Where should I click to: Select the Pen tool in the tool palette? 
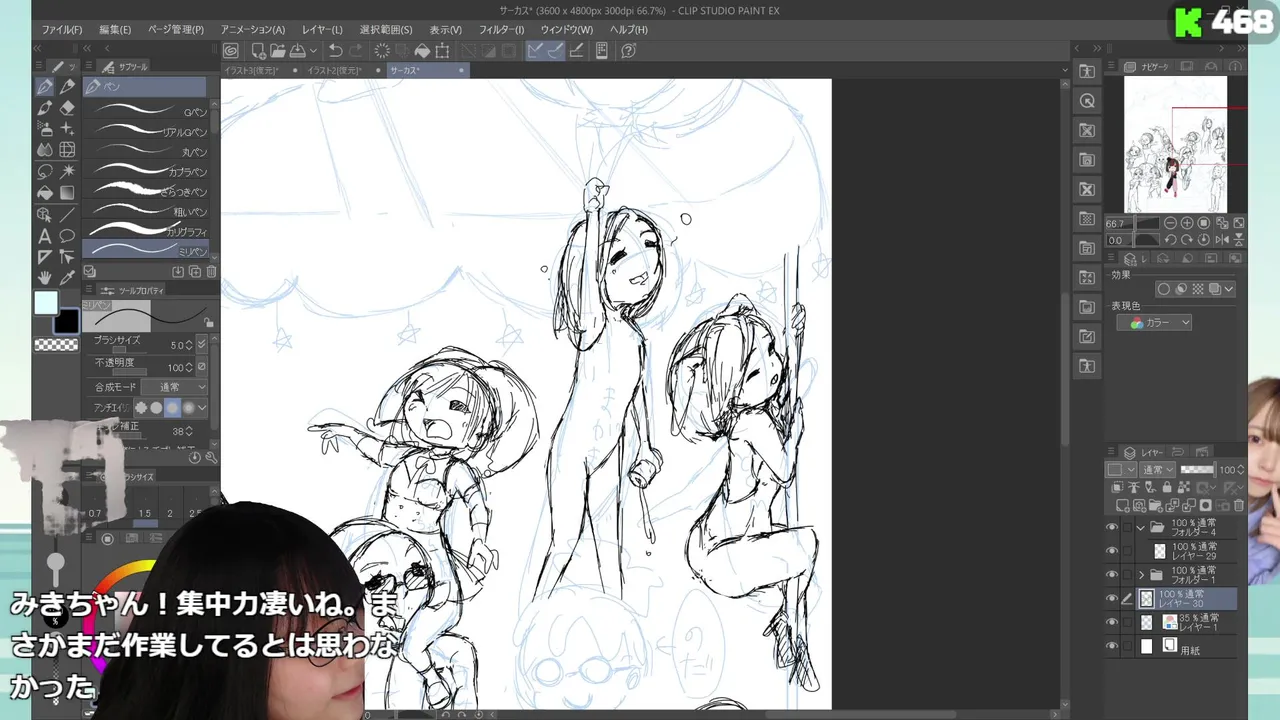[x=45, y=87]
